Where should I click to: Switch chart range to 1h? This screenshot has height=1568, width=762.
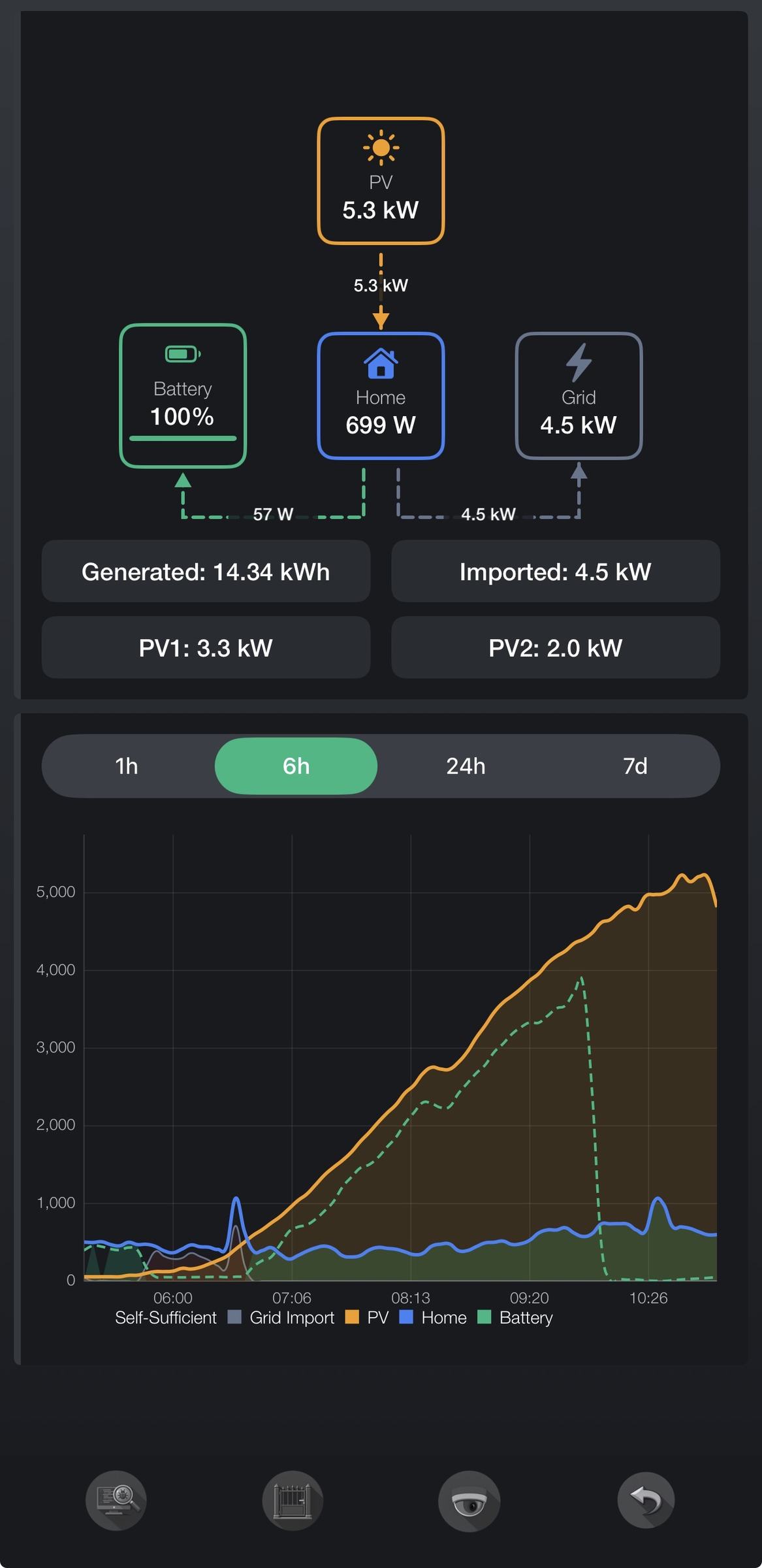(x=127, y=766)
